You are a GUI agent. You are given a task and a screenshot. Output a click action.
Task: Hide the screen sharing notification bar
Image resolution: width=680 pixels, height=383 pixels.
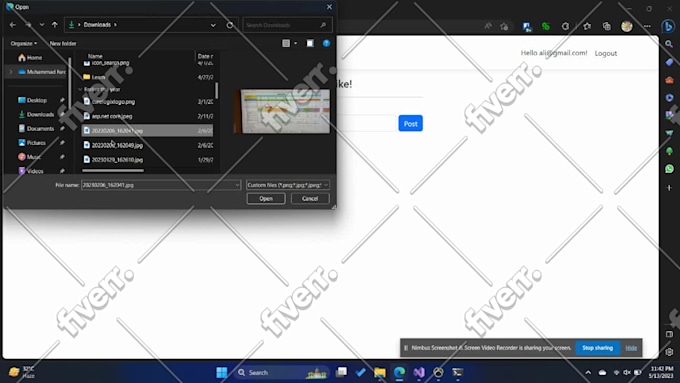[631, 348]
